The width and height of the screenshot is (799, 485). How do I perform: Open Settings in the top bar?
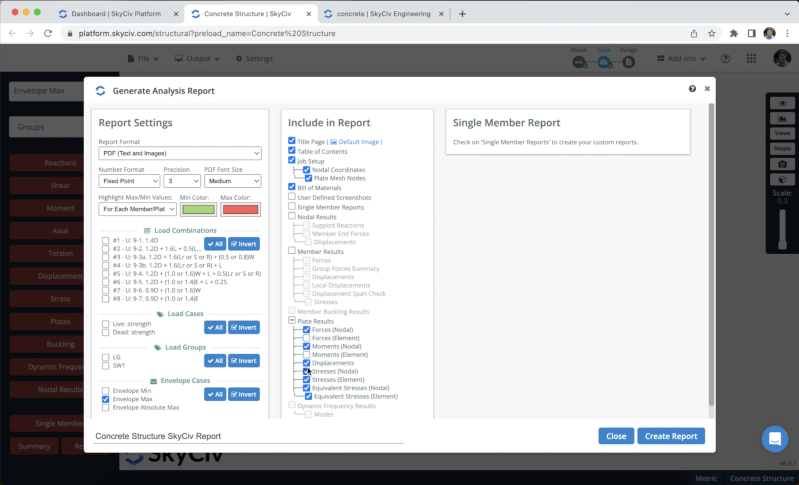pos(254,59)
